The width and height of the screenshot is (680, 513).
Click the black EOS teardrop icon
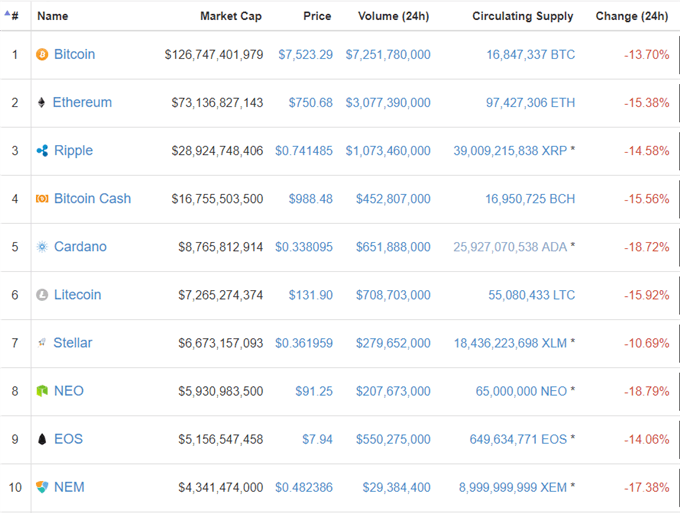tap(42, 439)
